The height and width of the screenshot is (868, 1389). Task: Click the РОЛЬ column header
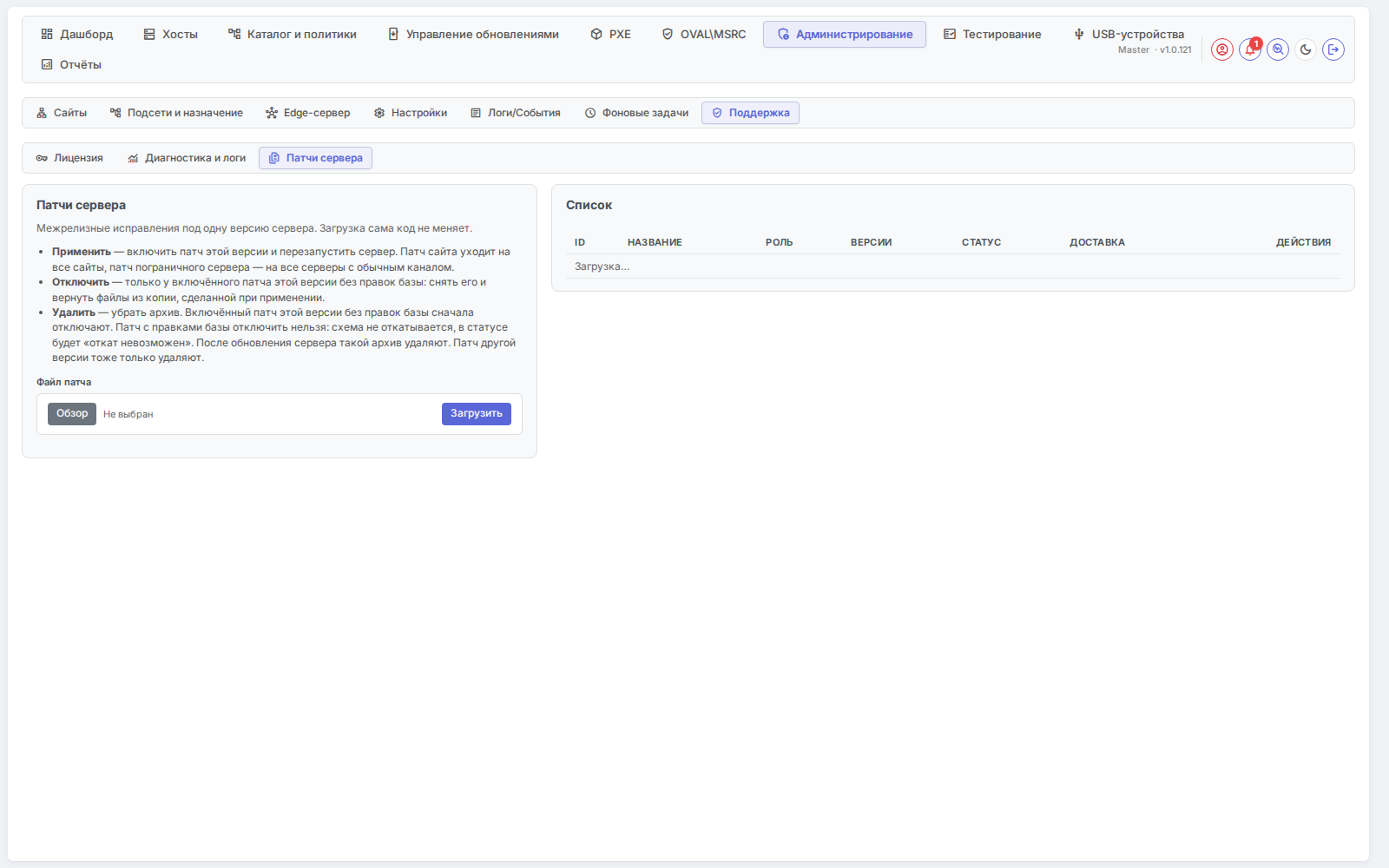[x=779, y=242]
